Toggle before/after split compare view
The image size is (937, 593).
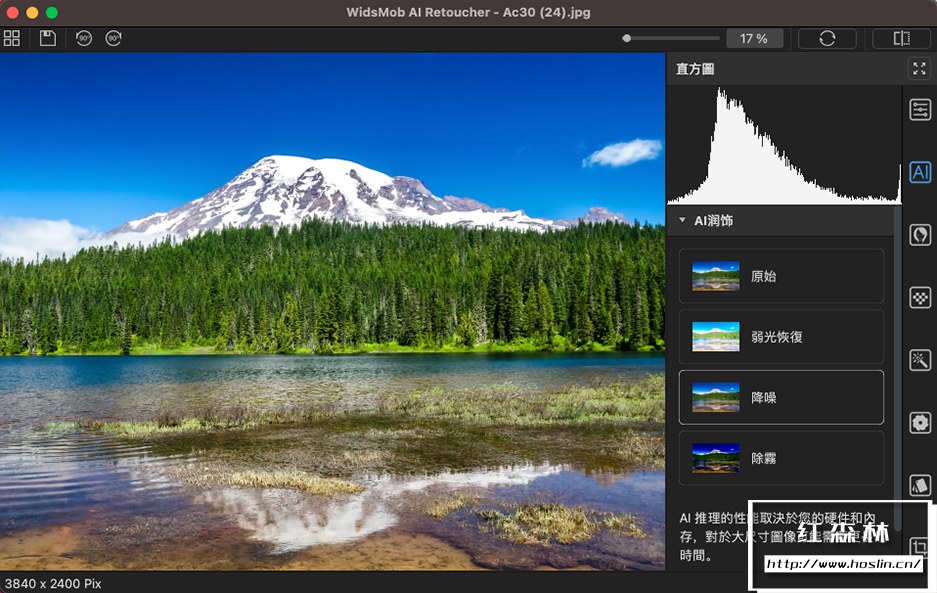[x=902, y=39]
